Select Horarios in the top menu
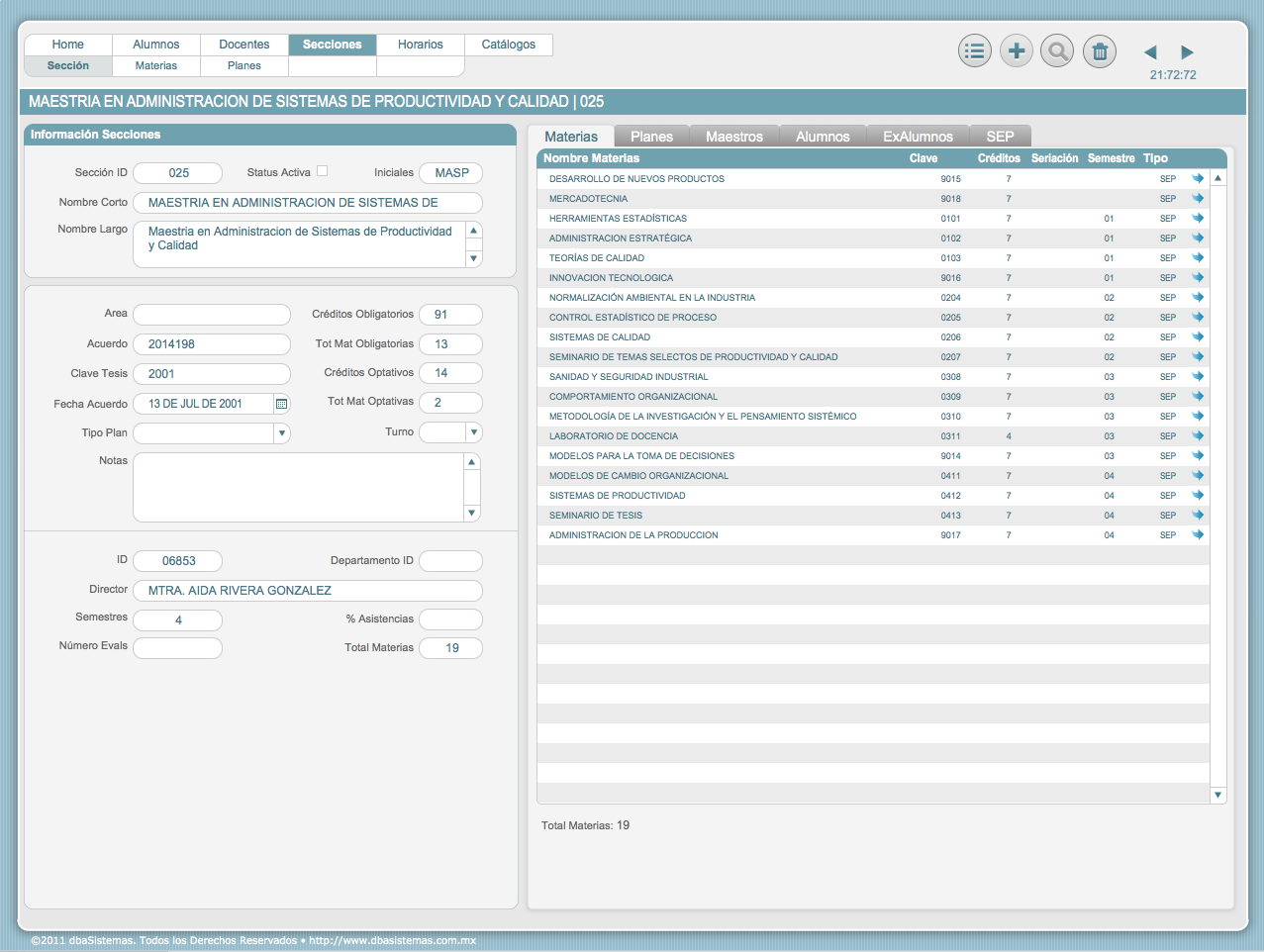The width and height of the screenshot is (1264, 952). tap(420, 45)
